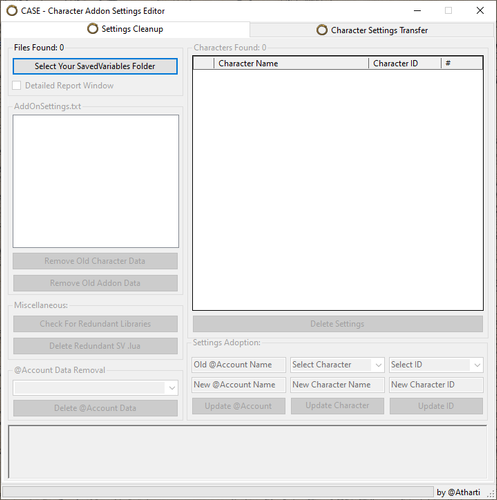Screen dimensions: 497x500
Task: Click Delete Redundant SV .lua button
Action: tap(95, 346)
